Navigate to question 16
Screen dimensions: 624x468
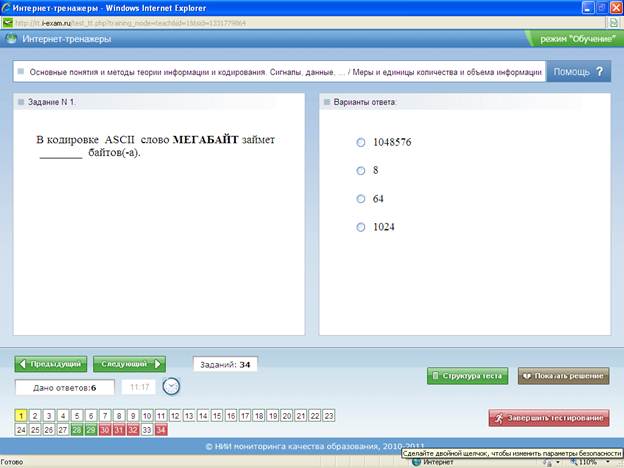231,416
